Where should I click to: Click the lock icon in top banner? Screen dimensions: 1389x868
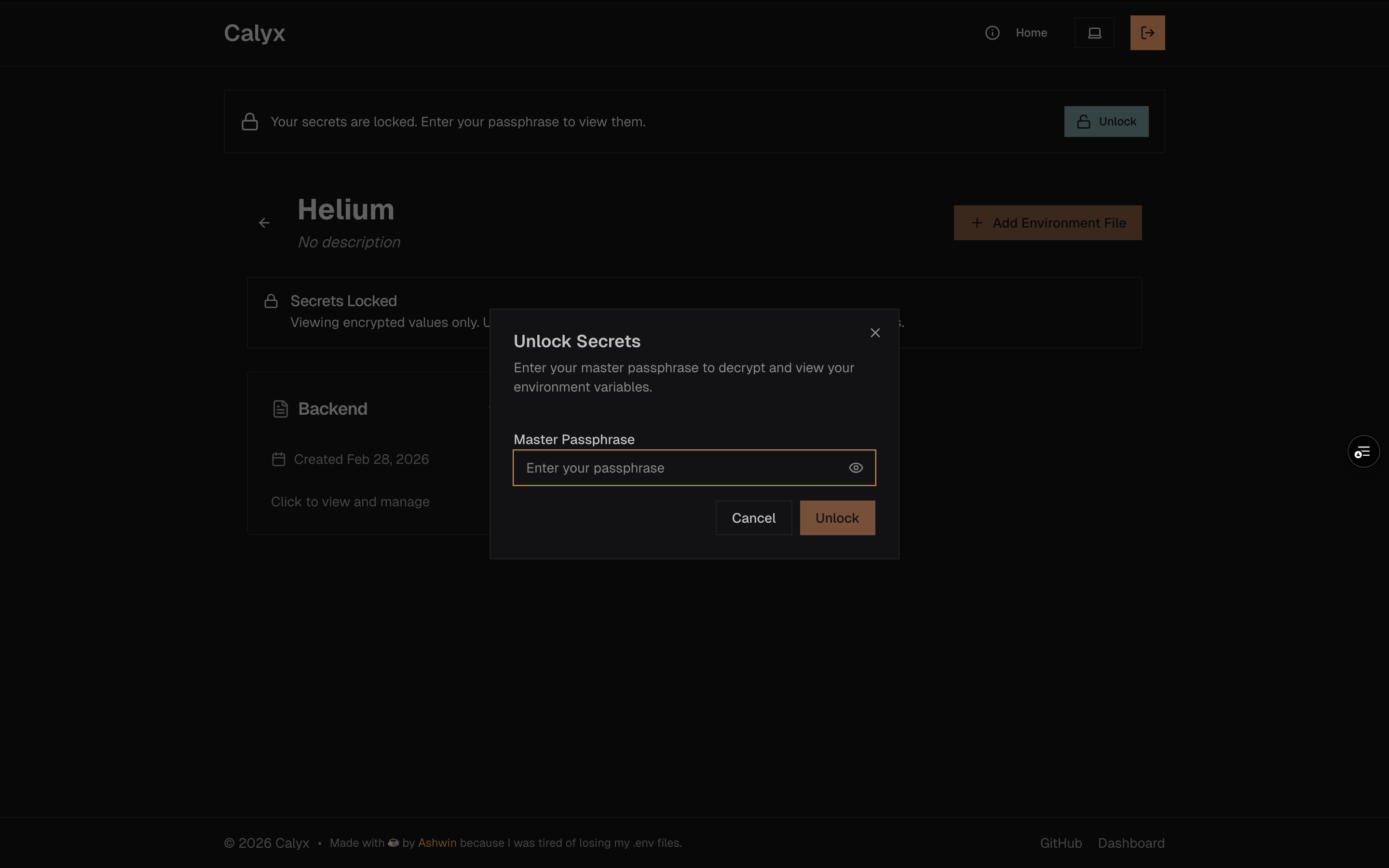coord(250,122)
